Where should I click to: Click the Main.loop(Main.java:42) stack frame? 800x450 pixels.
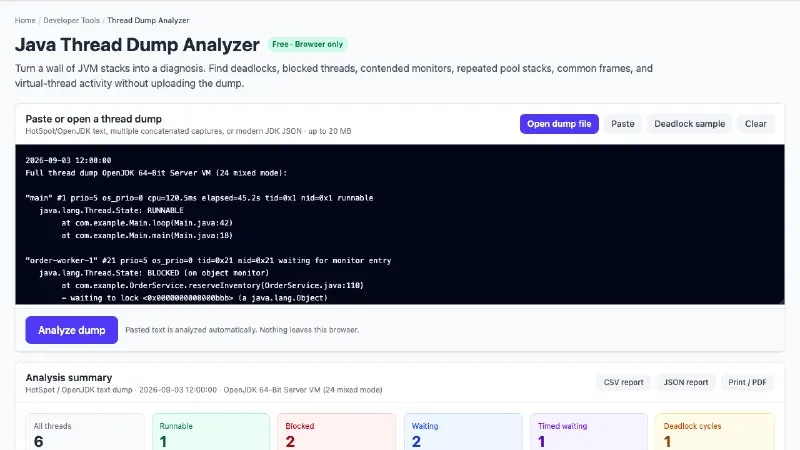pos(147,223)
